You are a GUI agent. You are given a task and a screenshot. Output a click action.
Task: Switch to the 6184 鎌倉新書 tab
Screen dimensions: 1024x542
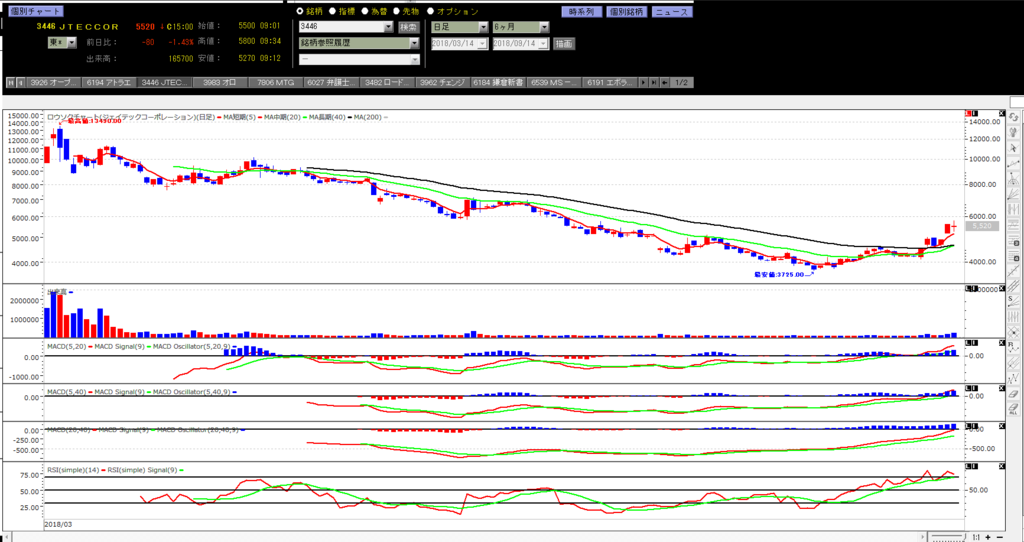point(498,83)
